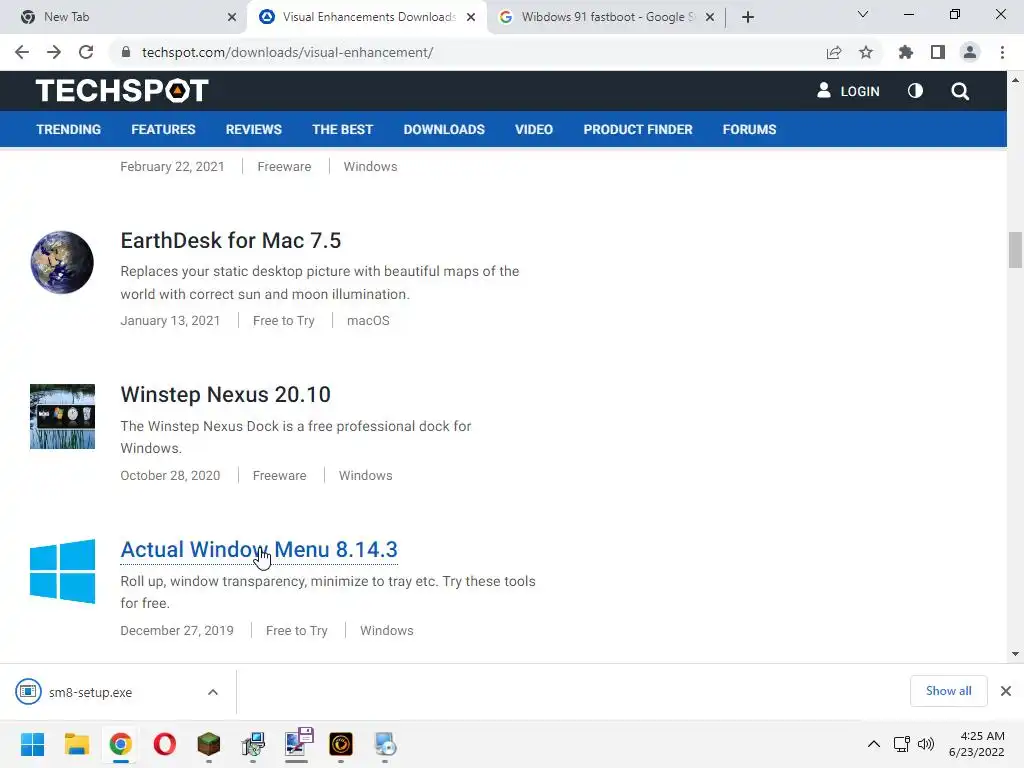Open the Chrome profile avatar
1024x768 pixels.
tap(970, 52)
